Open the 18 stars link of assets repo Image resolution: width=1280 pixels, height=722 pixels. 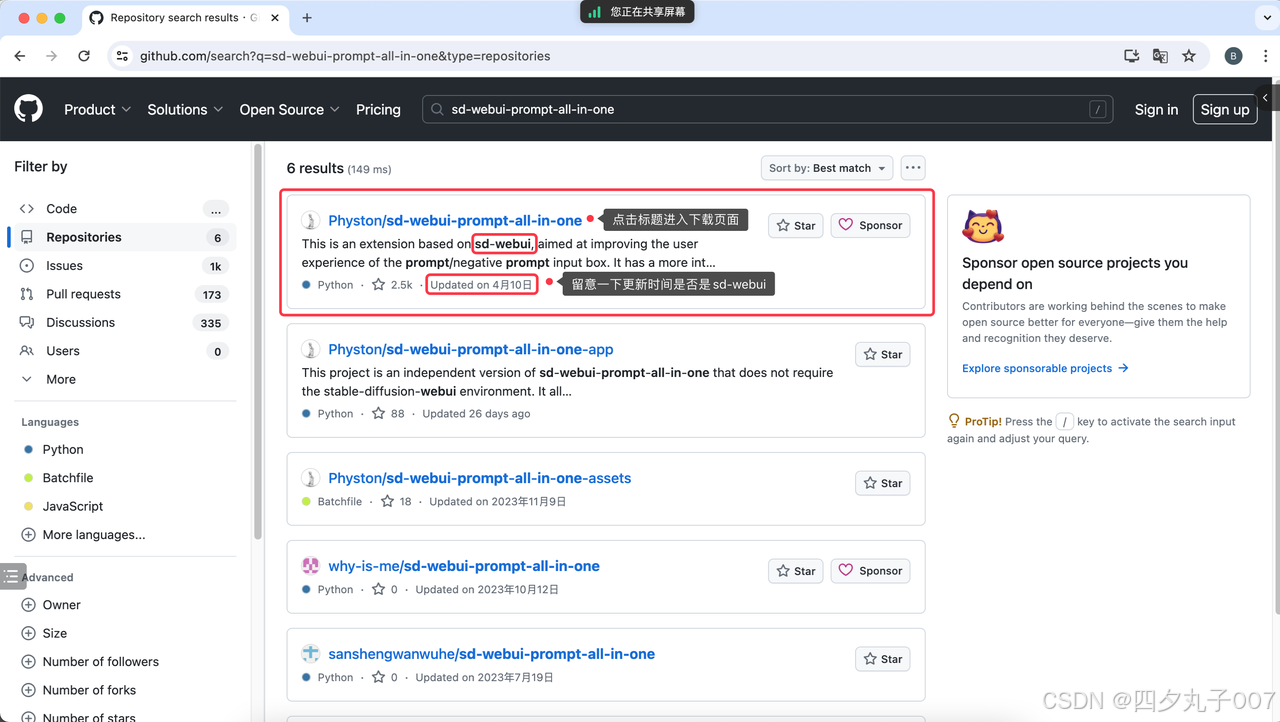click(396, 501)
